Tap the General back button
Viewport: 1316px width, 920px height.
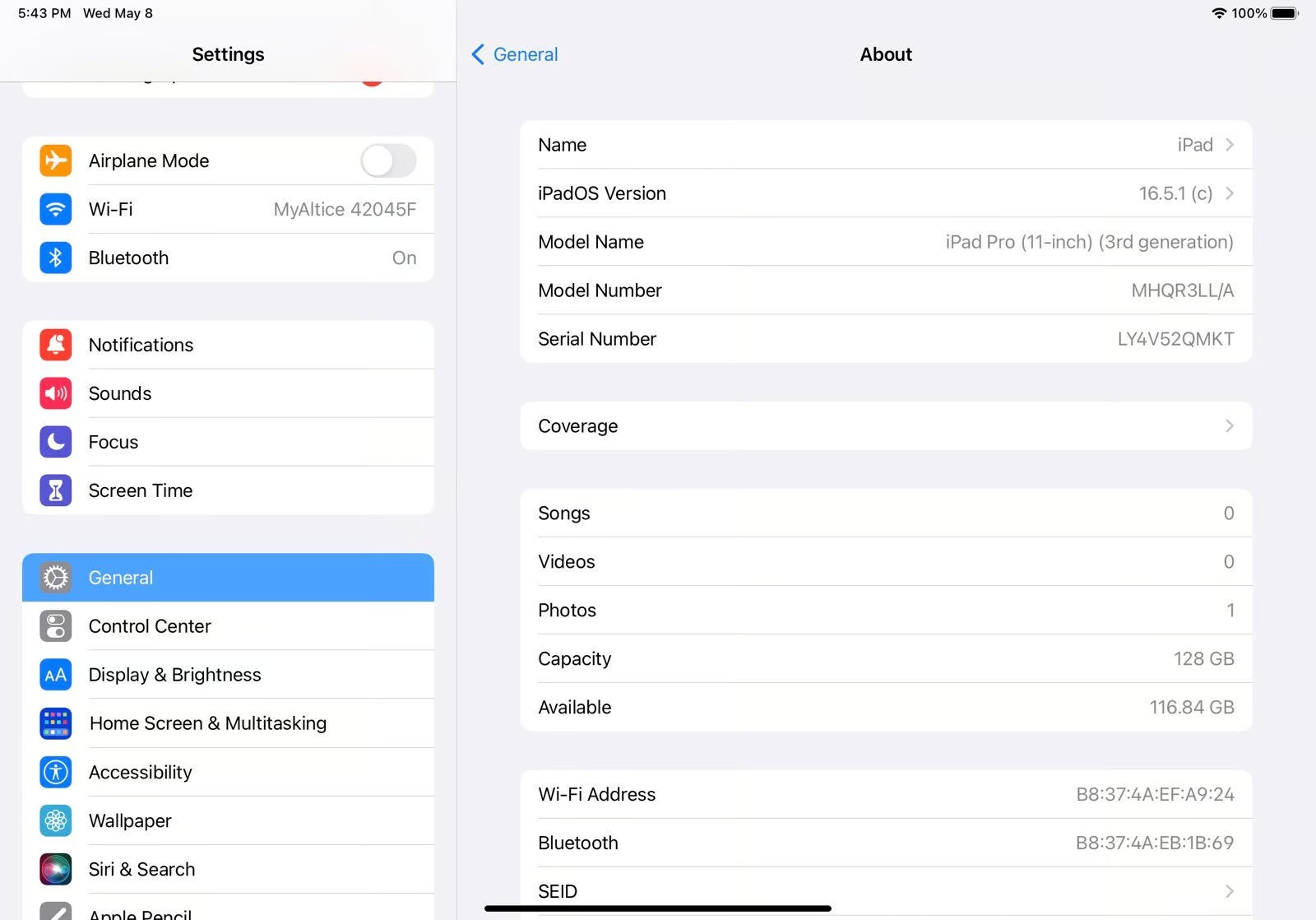pyautogui.click(x=513, y=54)
